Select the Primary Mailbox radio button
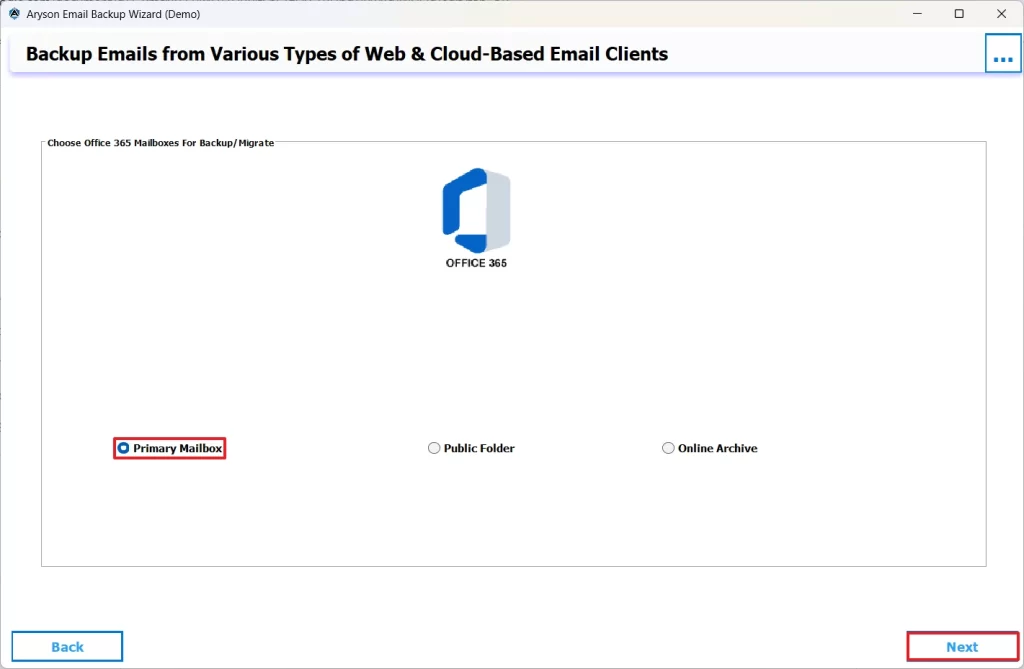Viewport: 1024px width, 669px height. (124, 448)
